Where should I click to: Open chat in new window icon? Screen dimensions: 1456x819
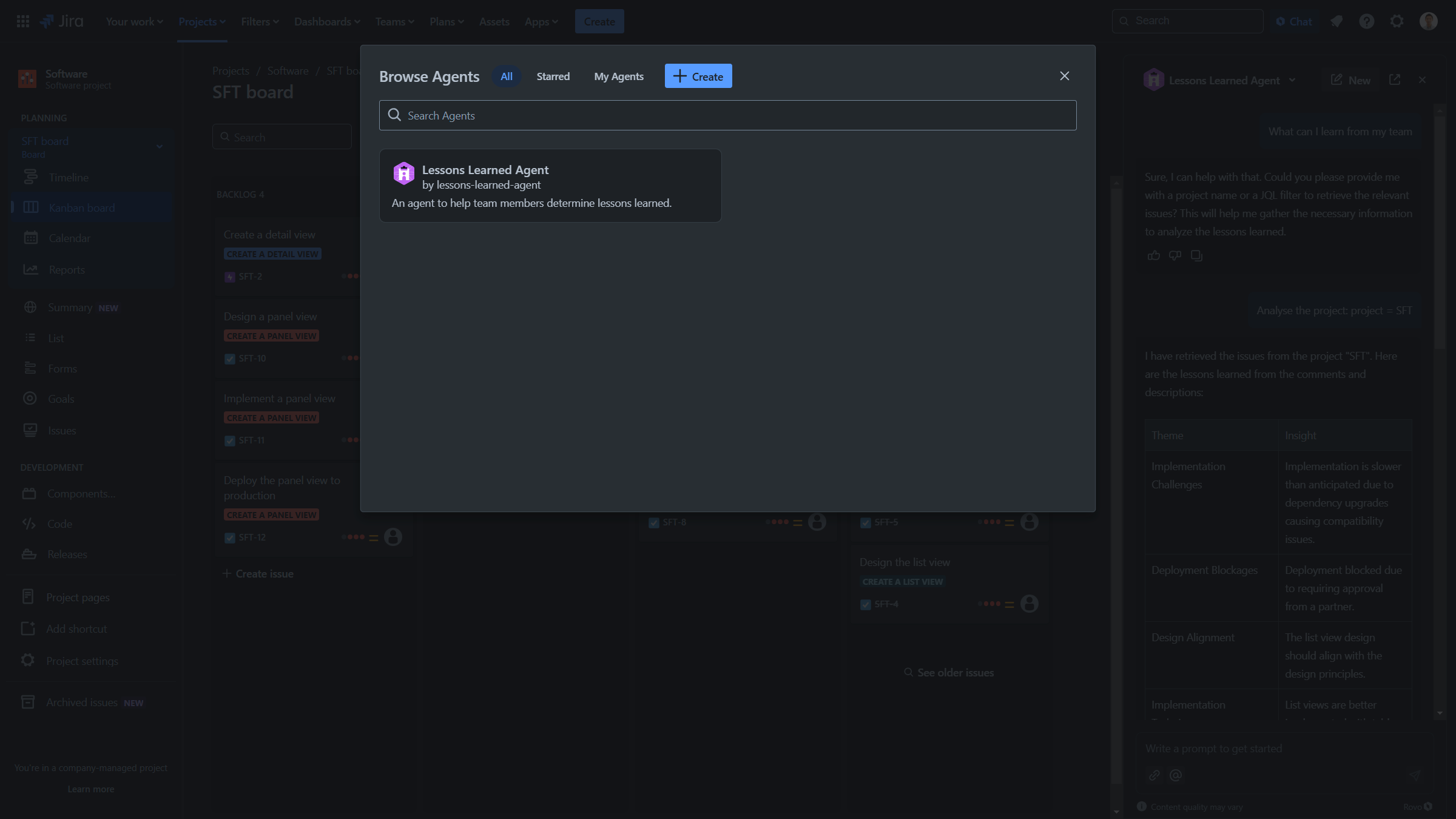tap(1395, 80)
